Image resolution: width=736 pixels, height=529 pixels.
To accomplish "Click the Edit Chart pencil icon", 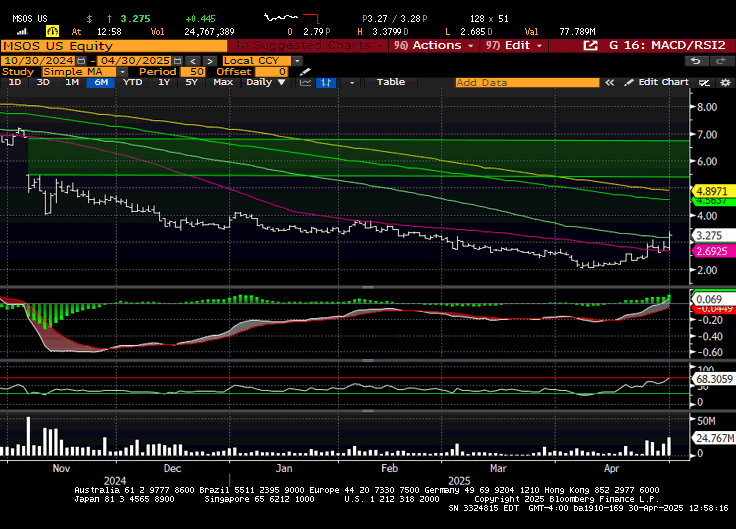I will pos(629,83).
